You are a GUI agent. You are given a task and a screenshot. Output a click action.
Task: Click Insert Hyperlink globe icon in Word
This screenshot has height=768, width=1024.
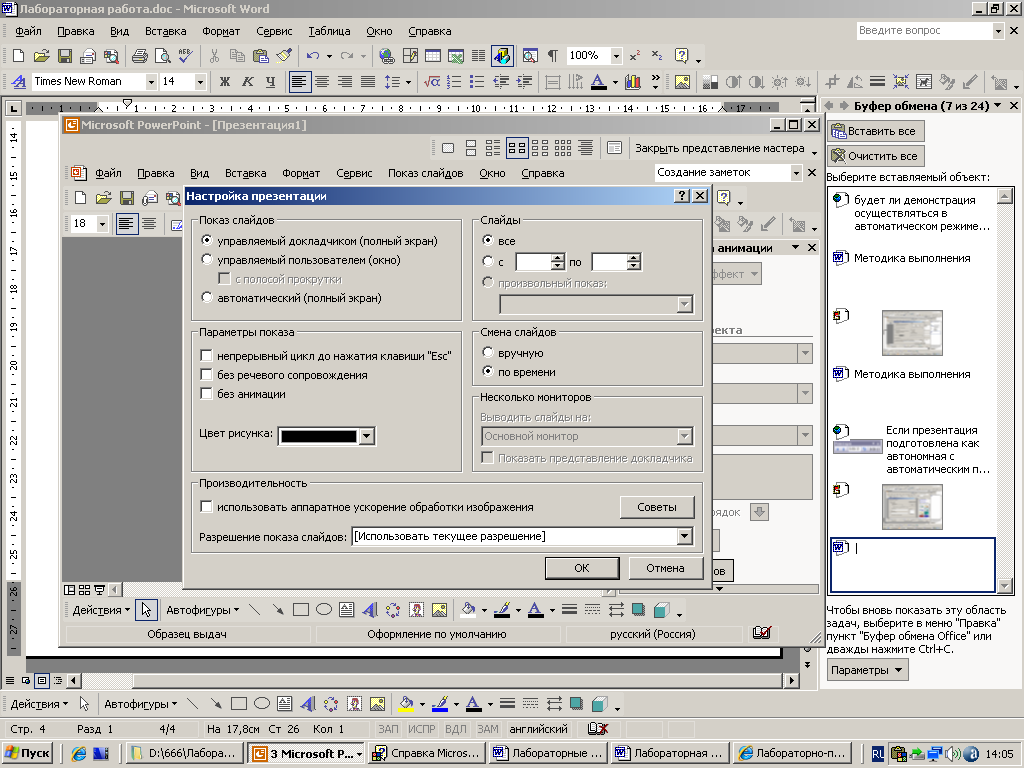pyautogui.click(x=387, y=56)
